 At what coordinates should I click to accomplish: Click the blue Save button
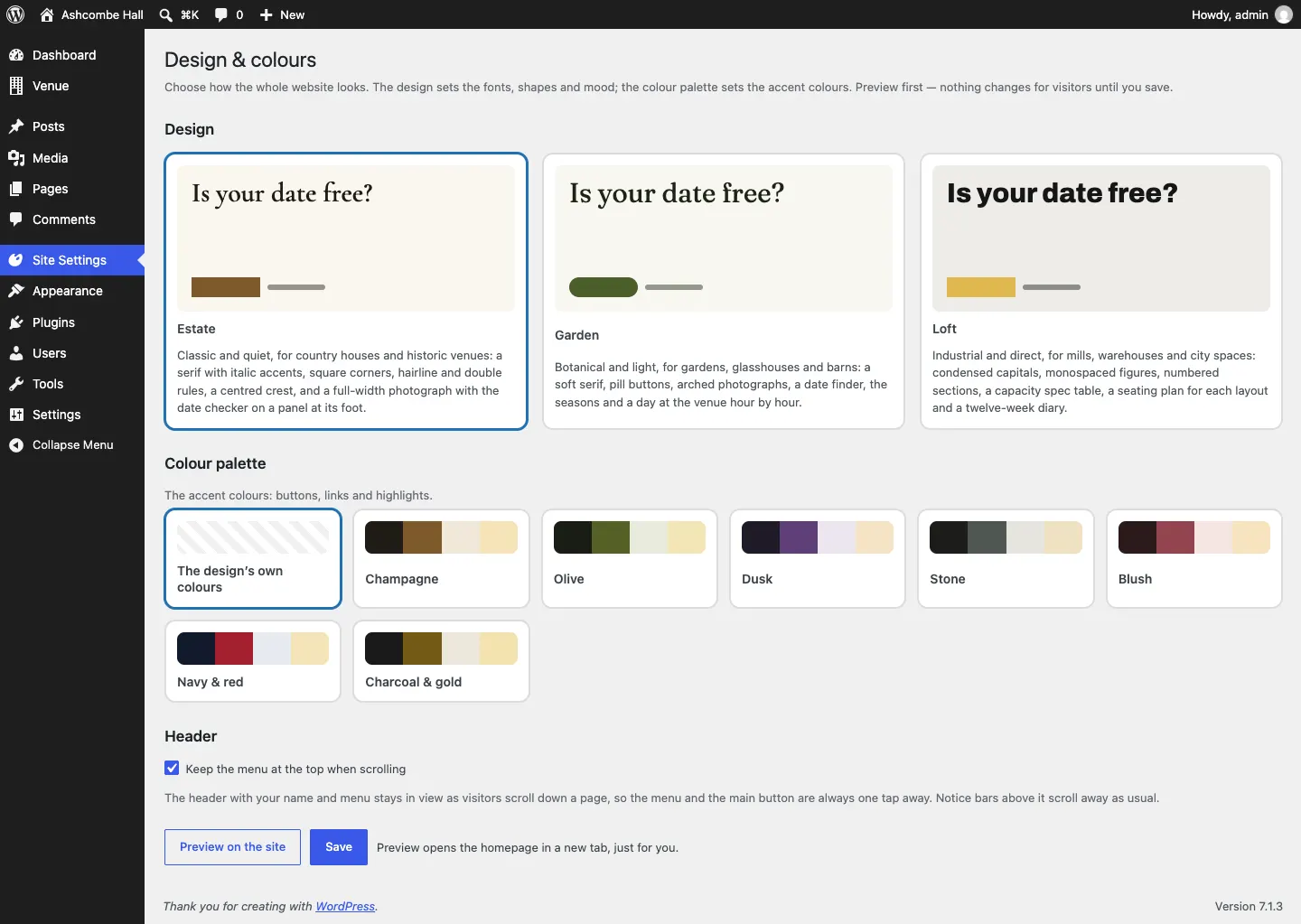(x=339, y=847)
